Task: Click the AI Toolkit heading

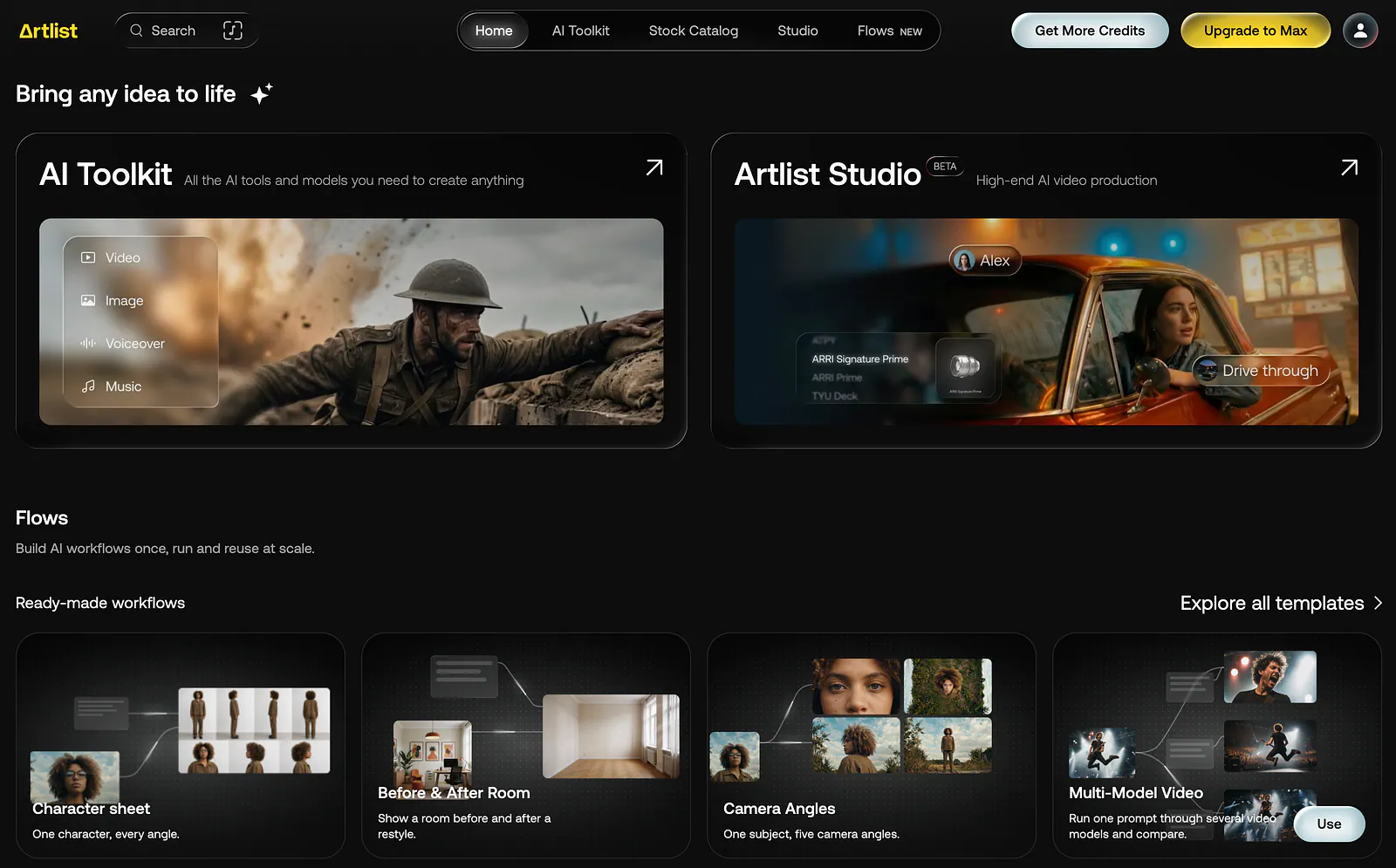Action: pyautogui.click(x=106, y=174)
